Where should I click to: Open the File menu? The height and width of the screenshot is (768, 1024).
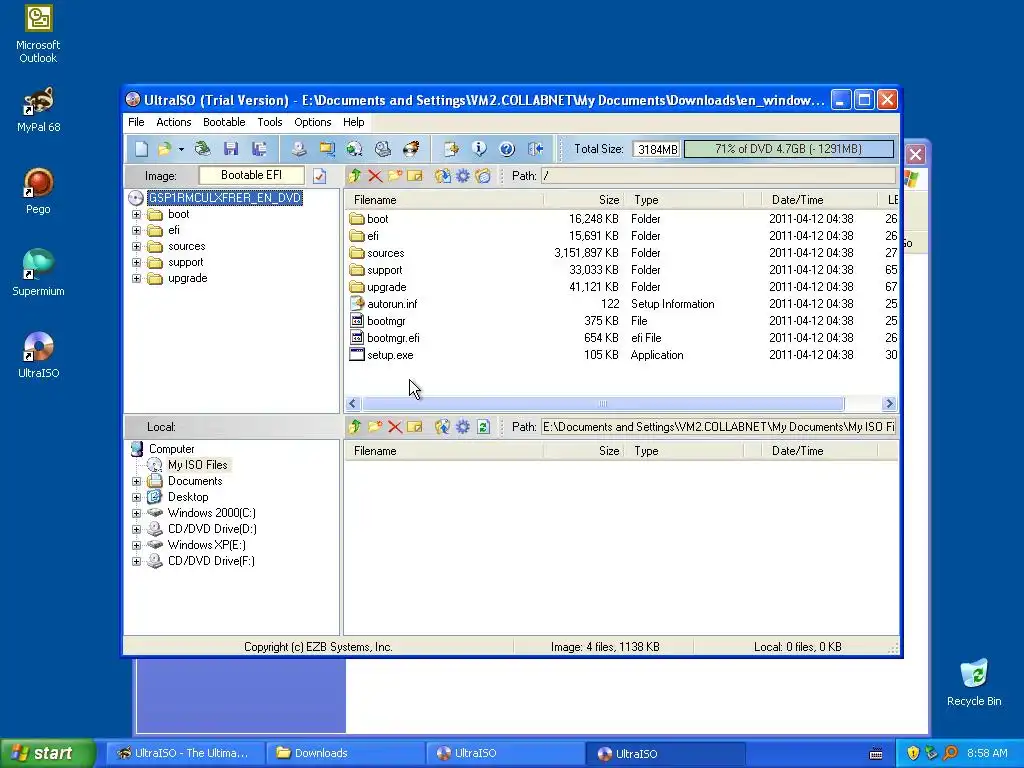pyautogui.click(x=136, y=122)
